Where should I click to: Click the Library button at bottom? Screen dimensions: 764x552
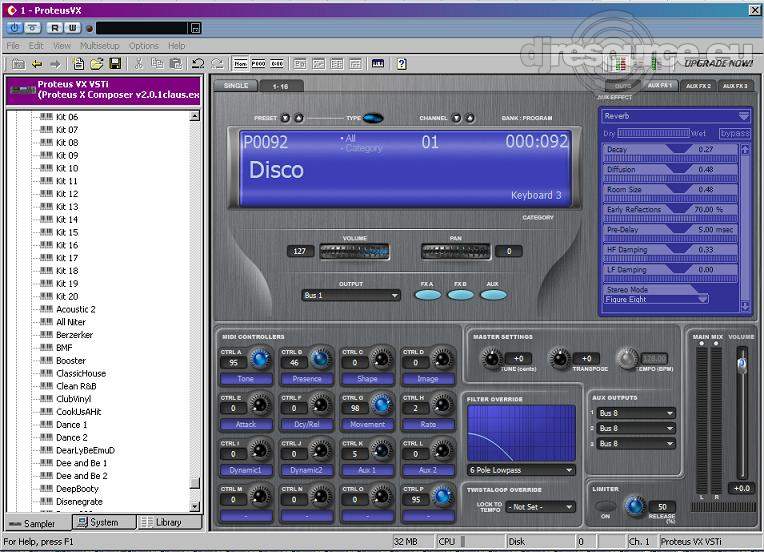click(169, 522)
